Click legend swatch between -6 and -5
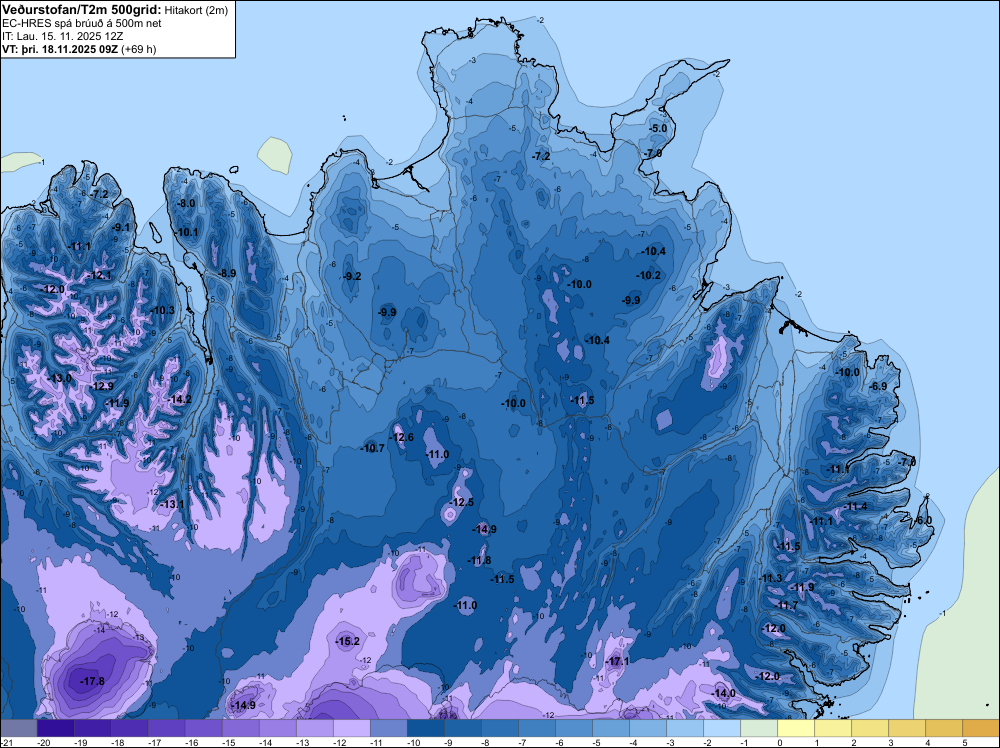 [x=573, y=728]
